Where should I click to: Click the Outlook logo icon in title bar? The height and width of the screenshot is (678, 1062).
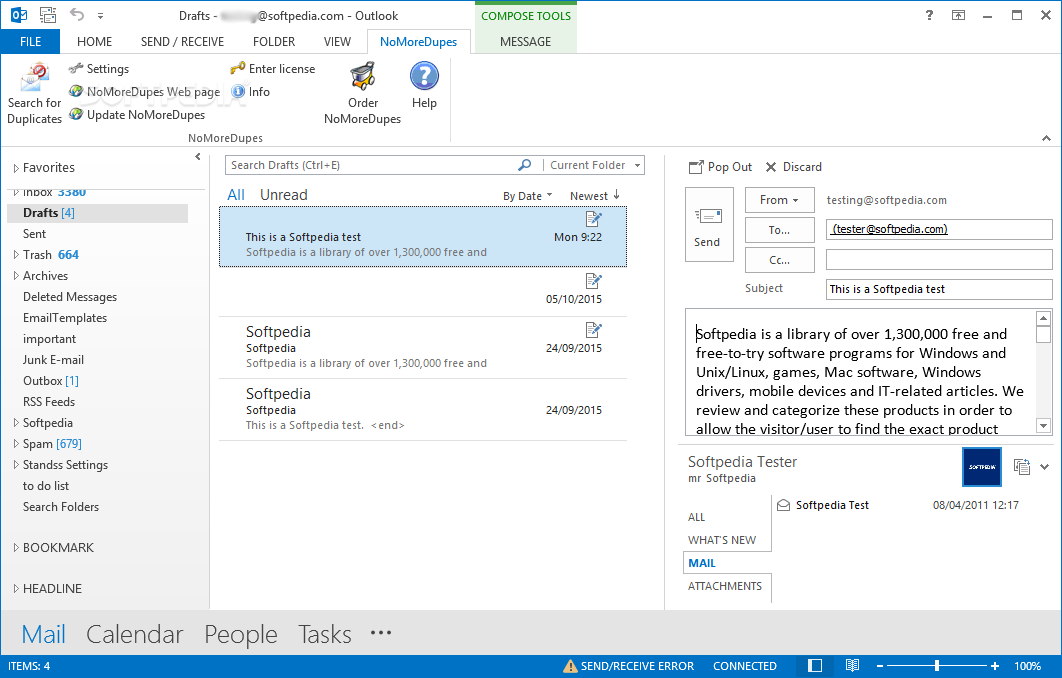pos(19,15)
